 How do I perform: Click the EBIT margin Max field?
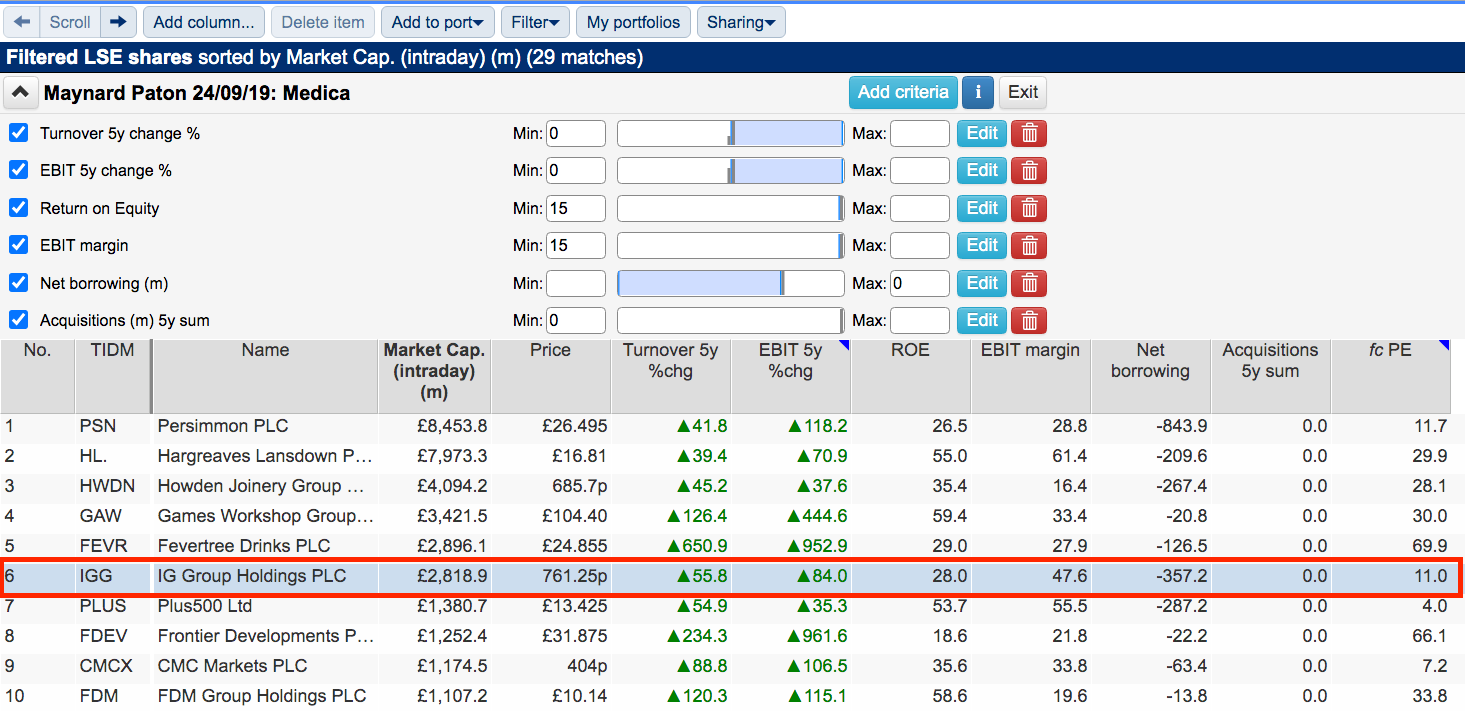(x=920, y=245)
